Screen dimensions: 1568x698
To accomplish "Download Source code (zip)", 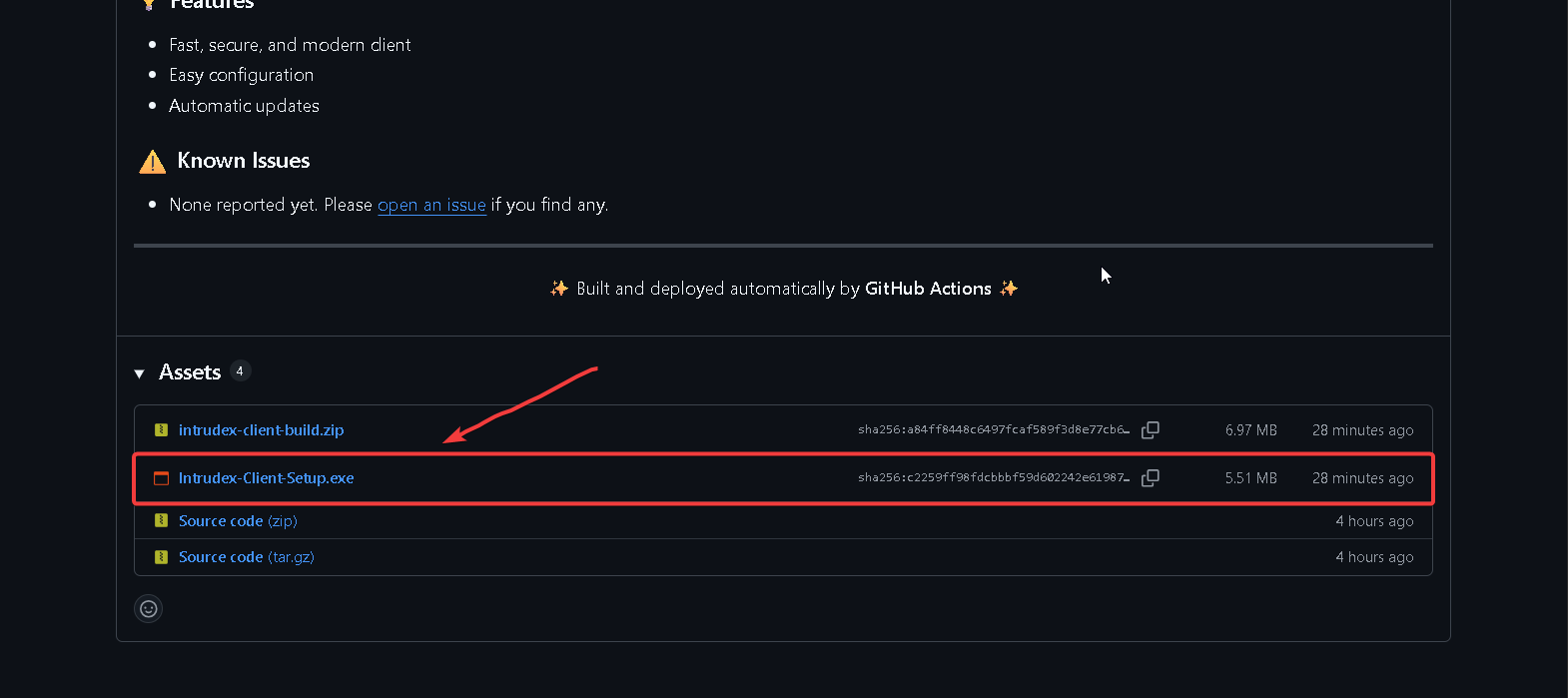I will [x=238, y=521].
